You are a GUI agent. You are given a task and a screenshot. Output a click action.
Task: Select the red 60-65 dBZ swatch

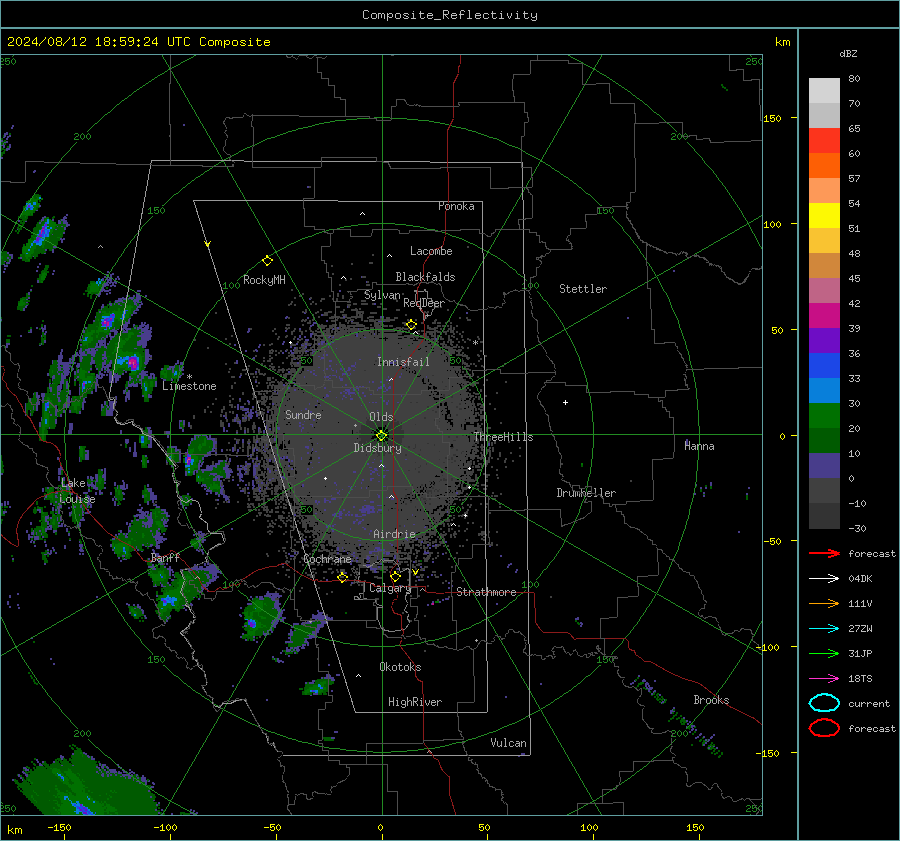[824, 141]
